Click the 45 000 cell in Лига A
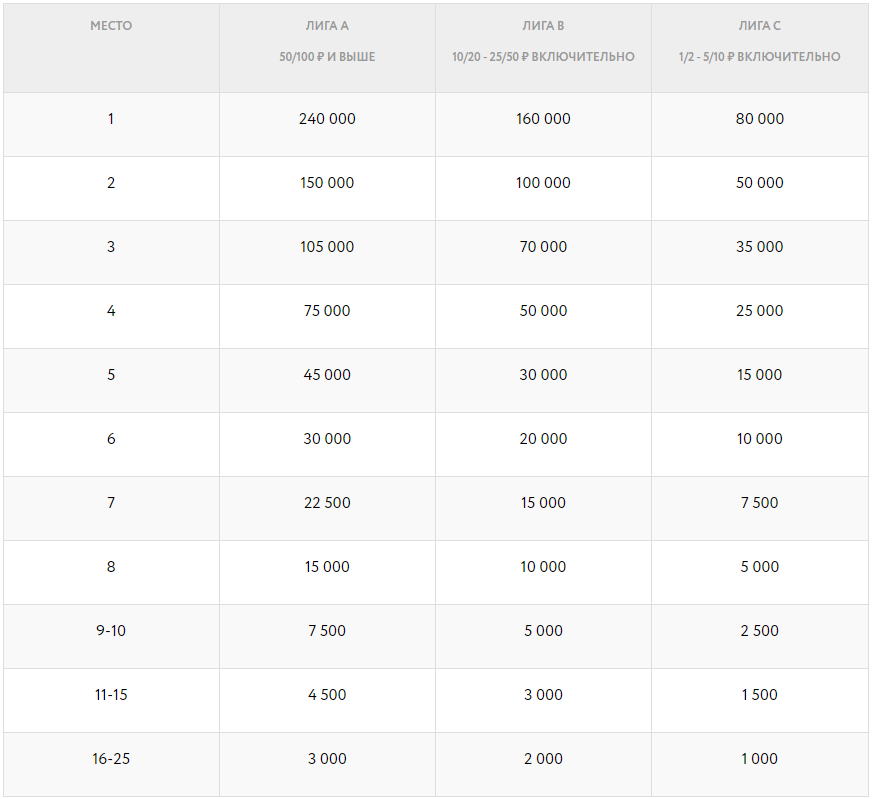The width and height of the screenshot is (875, 799). pyautogui.click(x=327, y=375)
